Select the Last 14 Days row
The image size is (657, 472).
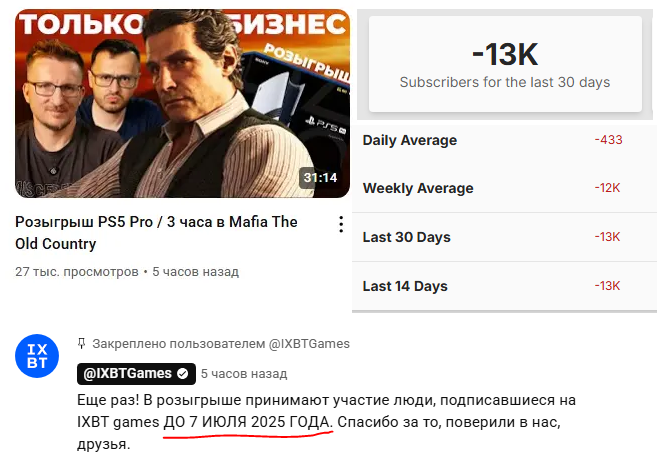pos(504,286)
